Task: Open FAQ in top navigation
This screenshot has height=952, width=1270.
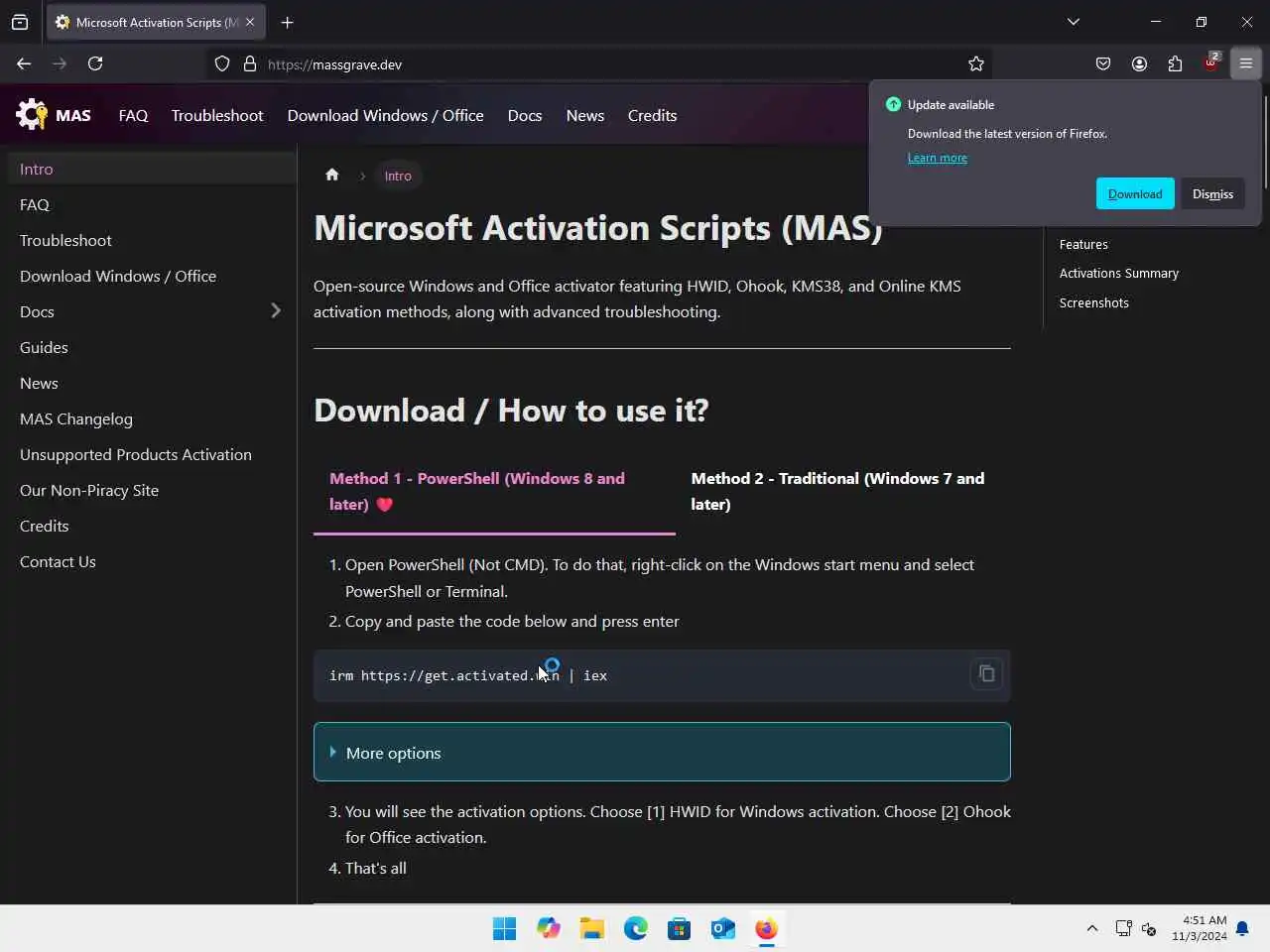Action: coord(133,115)
